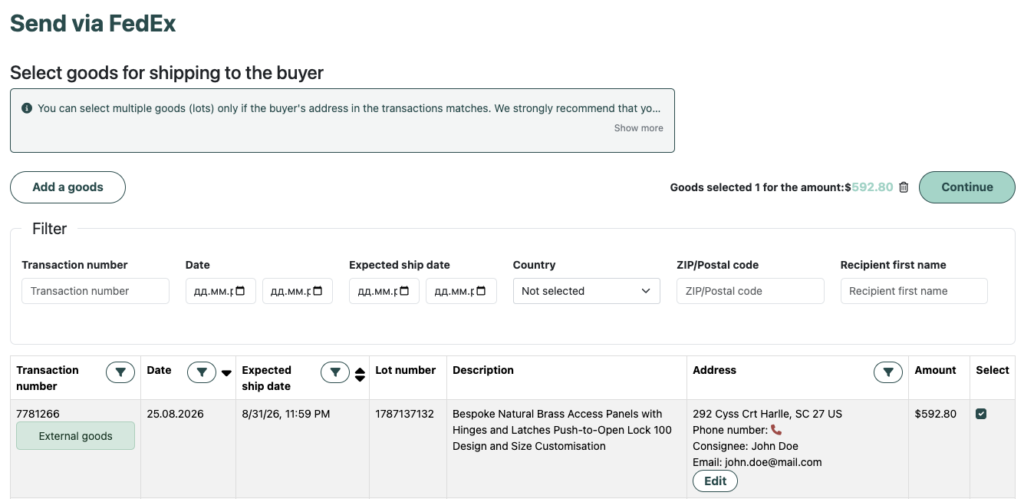Screen dimensions: 1024x499
Task: Open calendar on second Expected ship date field
Action: click(x=481, y=291)
